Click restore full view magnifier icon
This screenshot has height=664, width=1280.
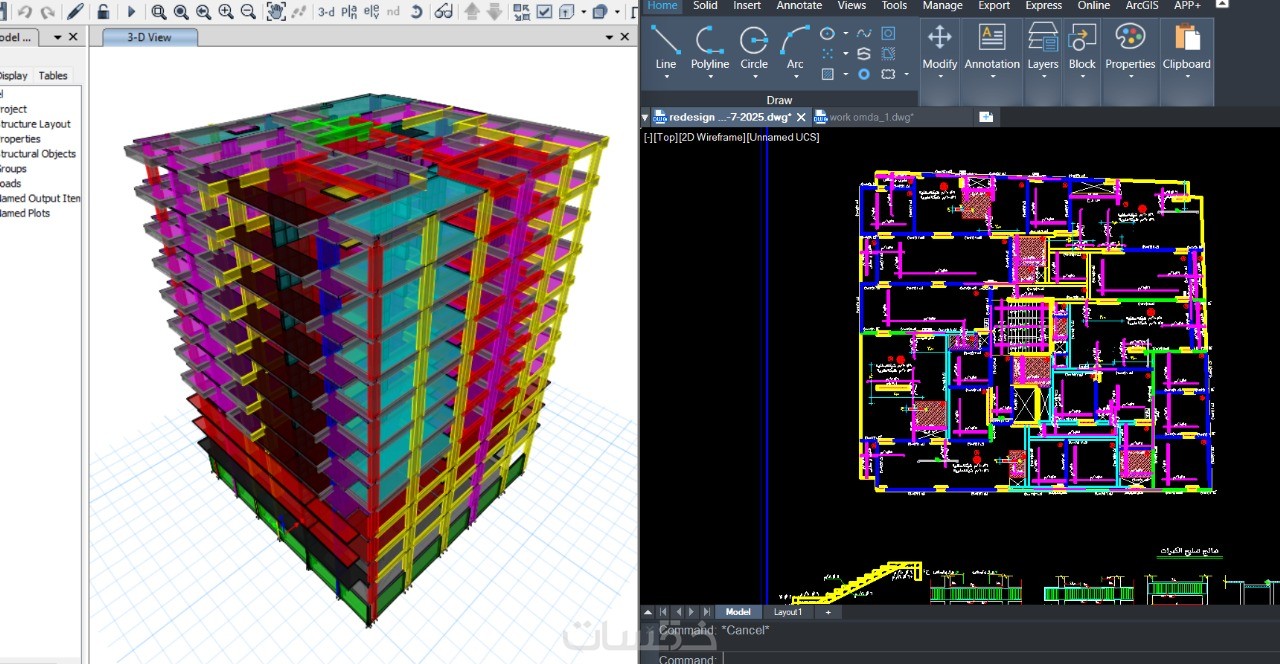pyautogui.click(x=181, y=12)
